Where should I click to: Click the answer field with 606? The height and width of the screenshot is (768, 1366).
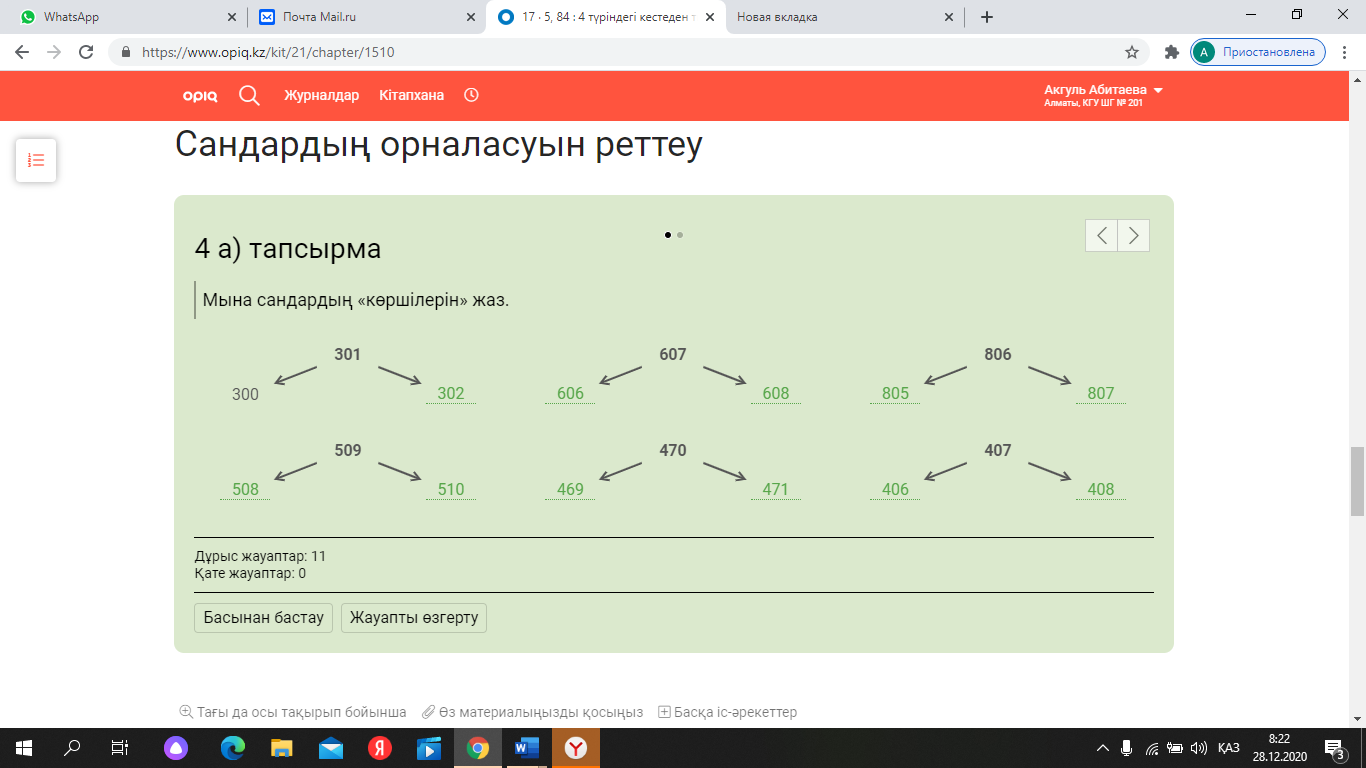(570, 393)
